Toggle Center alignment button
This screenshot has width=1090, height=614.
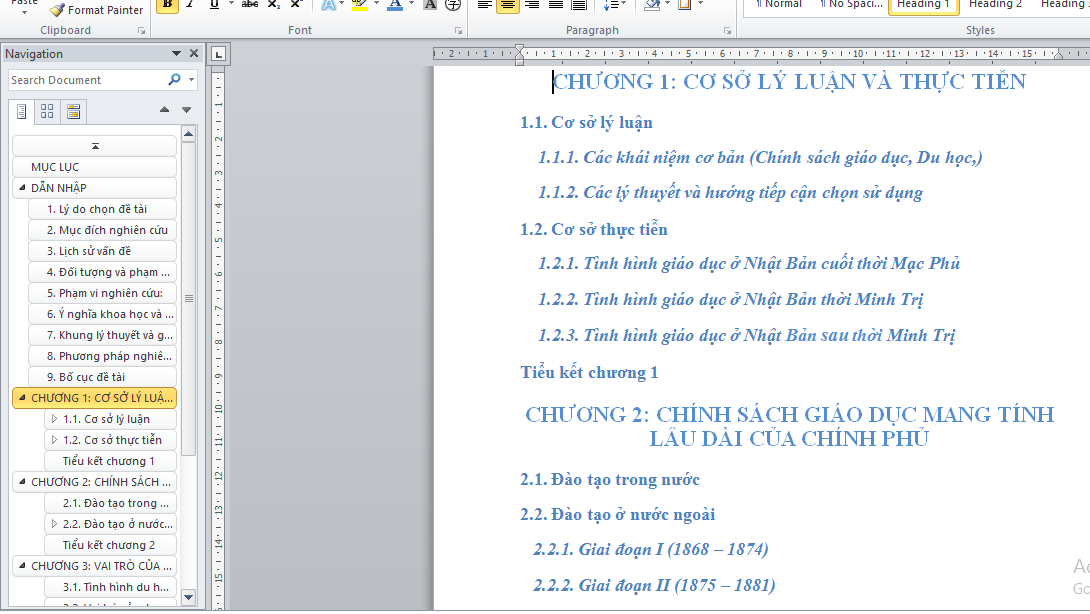[508, 4]
